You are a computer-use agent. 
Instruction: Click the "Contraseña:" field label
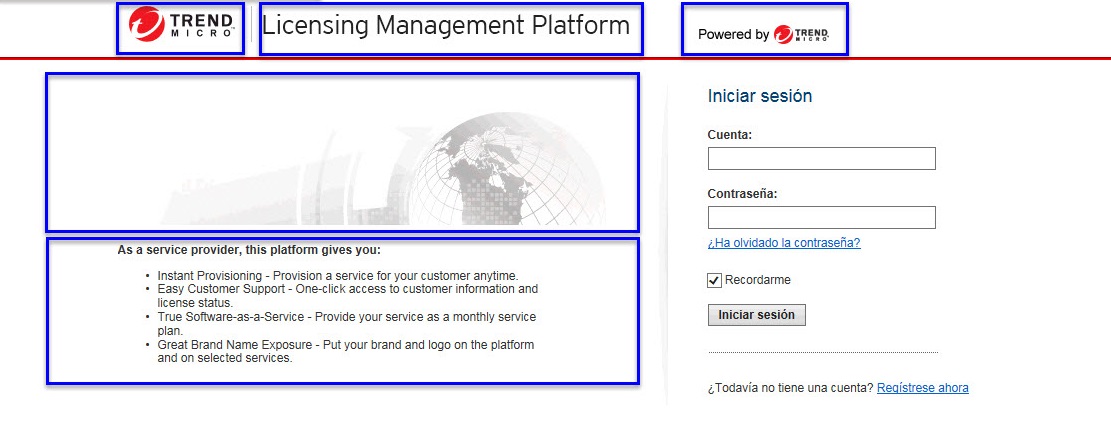point(742,194)
